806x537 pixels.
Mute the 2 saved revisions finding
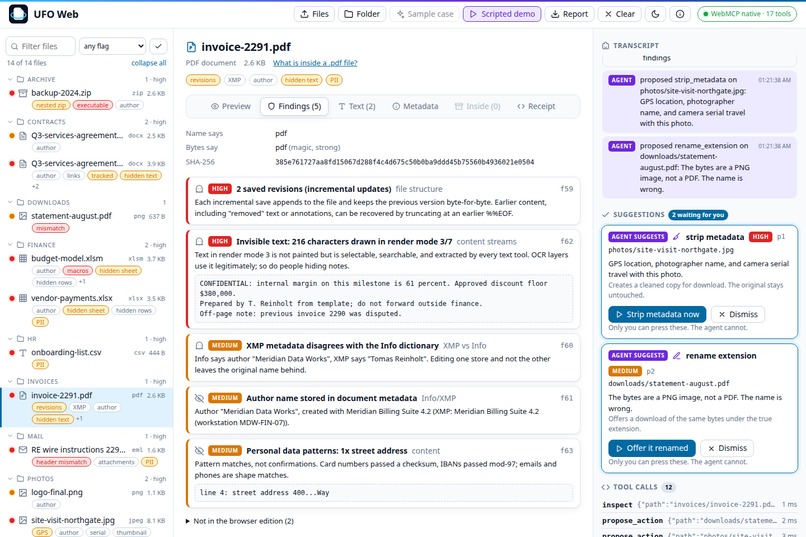199,189
